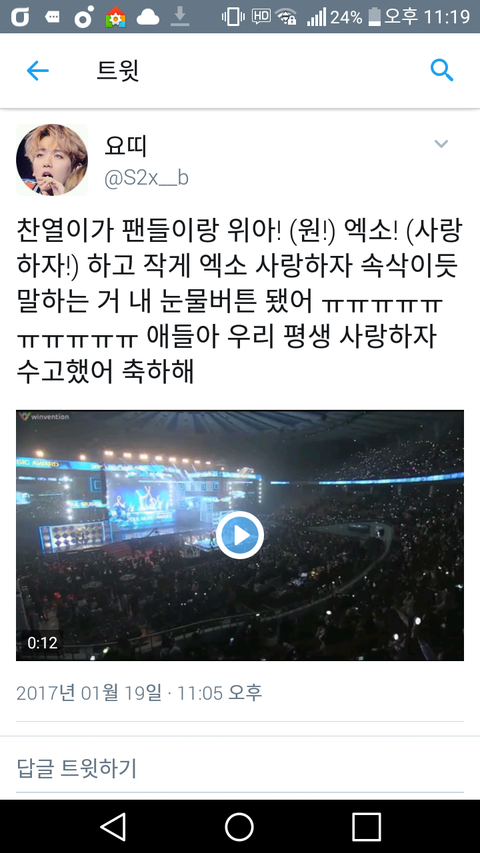Image resolution: width=480 pixels, height=853 pixels.
Task: Tap the Wi-Fi status icon
Action: coord(286,17)
